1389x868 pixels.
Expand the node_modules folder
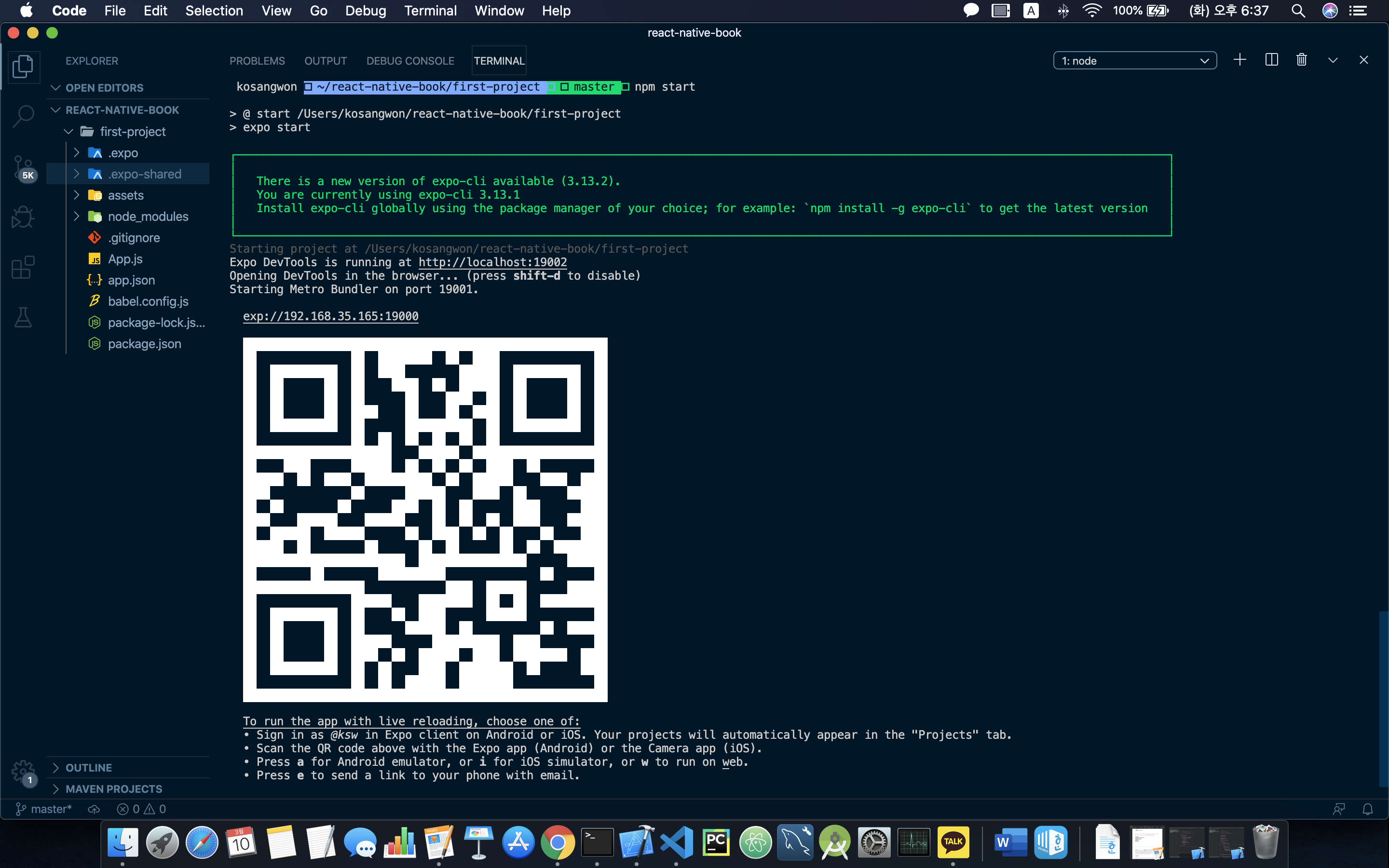148,217
